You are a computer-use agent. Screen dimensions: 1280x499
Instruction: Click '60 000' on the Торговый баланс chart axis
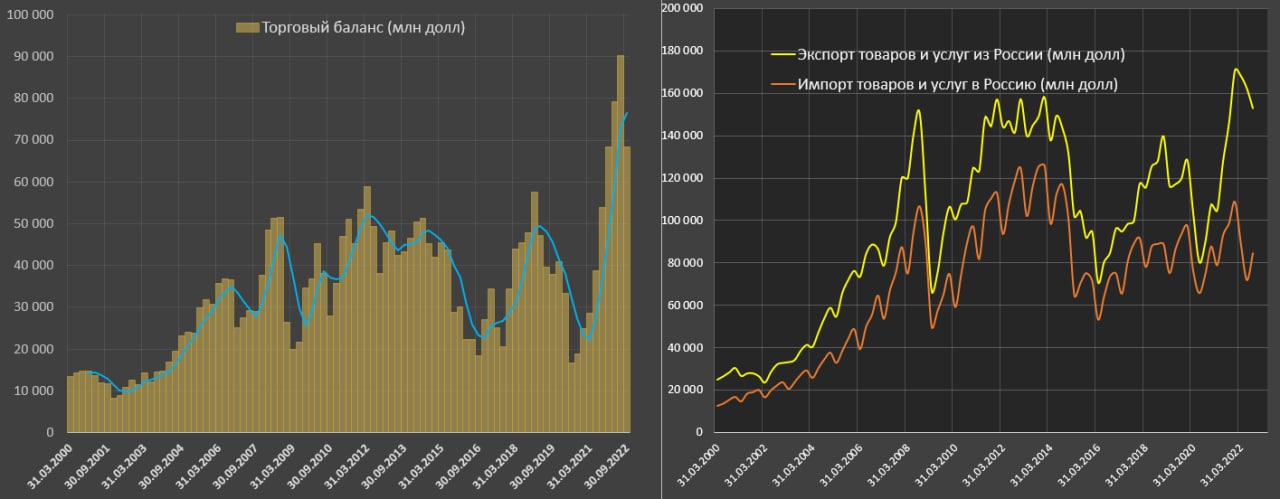coord(34,182)
